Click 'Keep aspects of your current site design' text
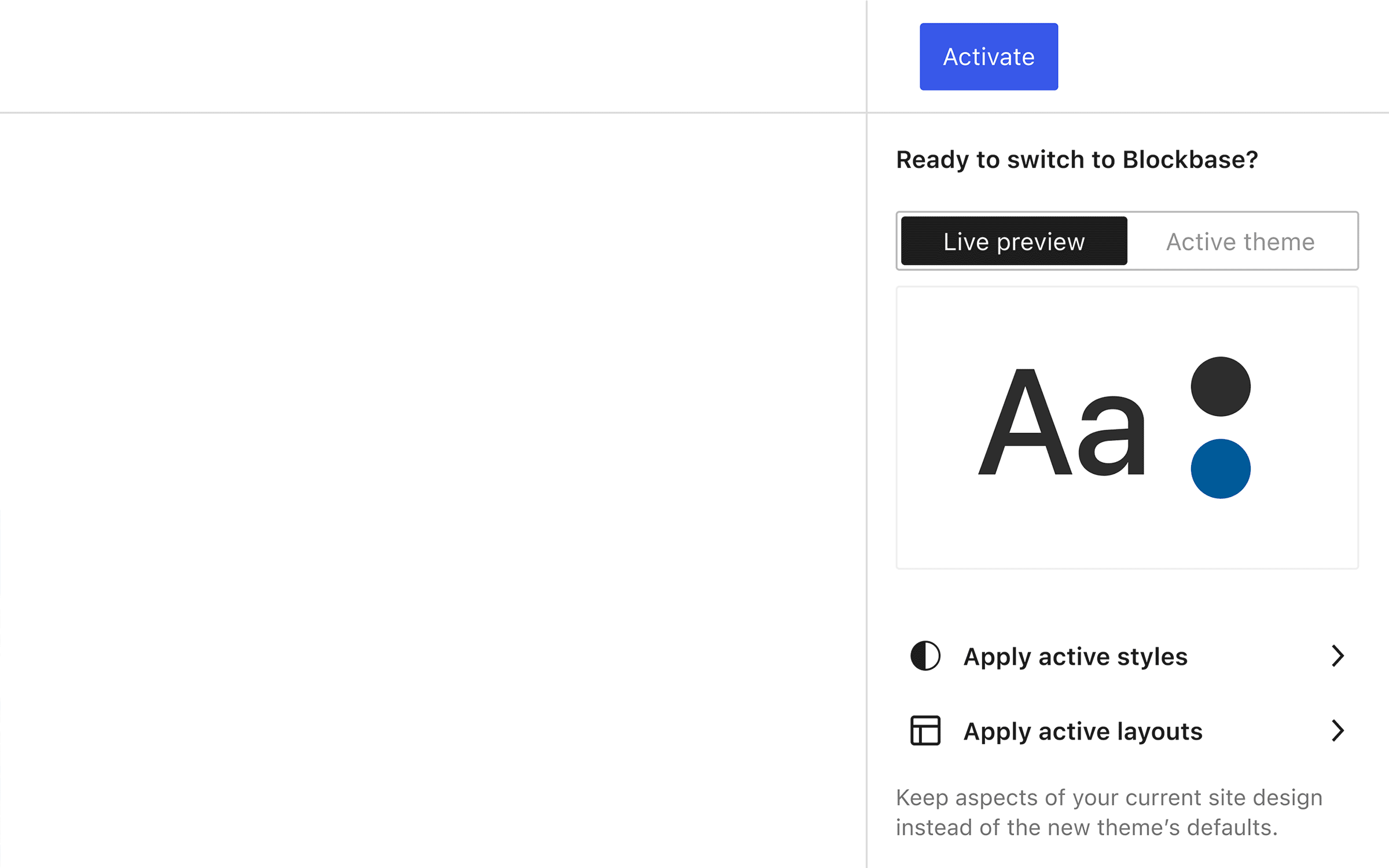Image resolution: width=1389 pixels, height=868 pixels. (1109, 797)
